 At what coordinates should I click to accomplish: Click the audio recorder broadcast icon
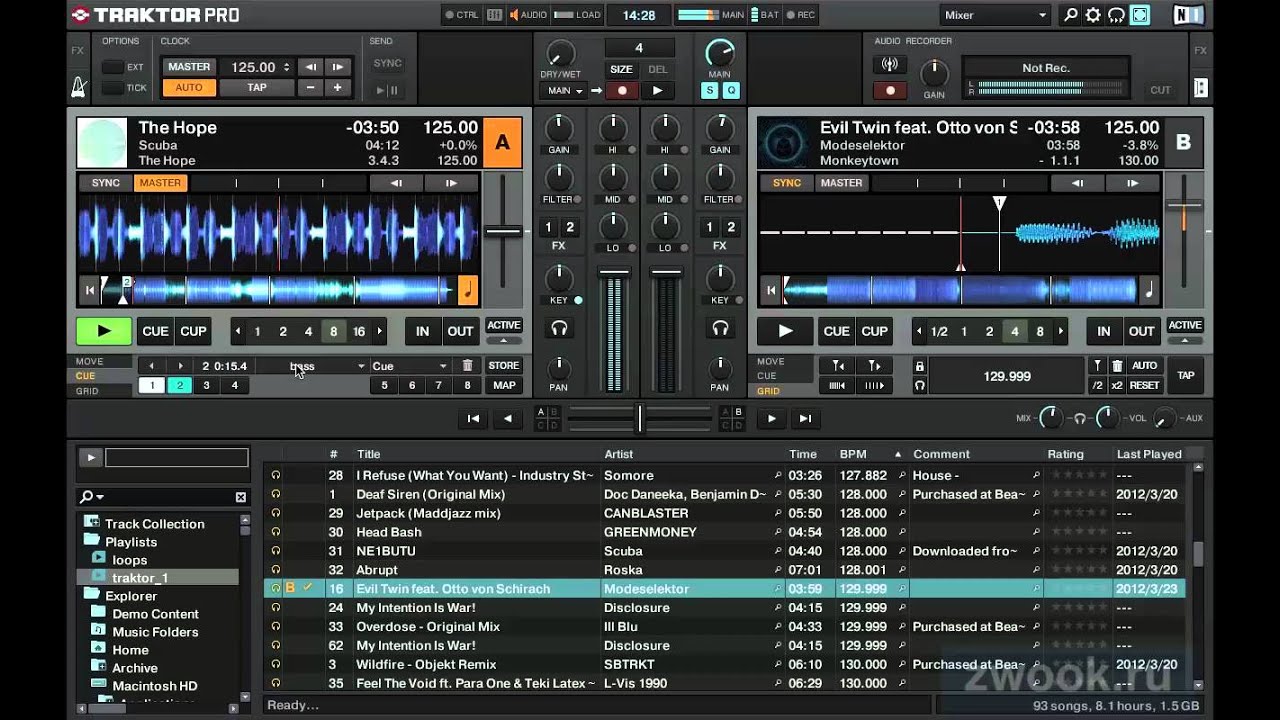point(889,66)
